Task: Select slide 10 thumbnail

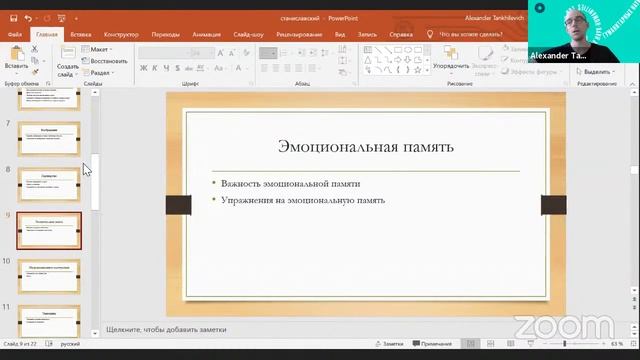Action: click(x=49, y=276)
